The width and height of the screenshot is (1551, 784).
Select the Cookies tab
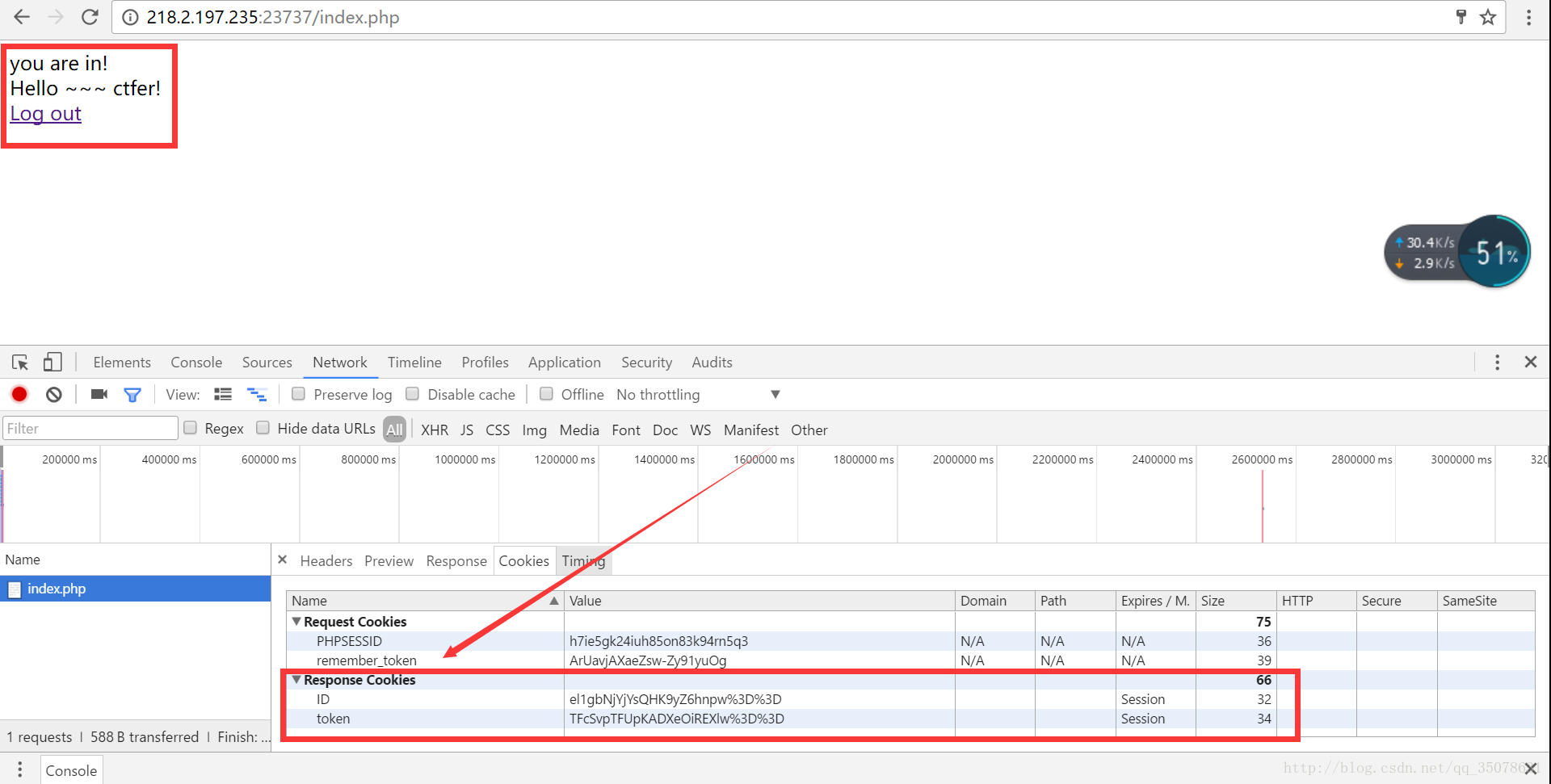click(524, 561)
